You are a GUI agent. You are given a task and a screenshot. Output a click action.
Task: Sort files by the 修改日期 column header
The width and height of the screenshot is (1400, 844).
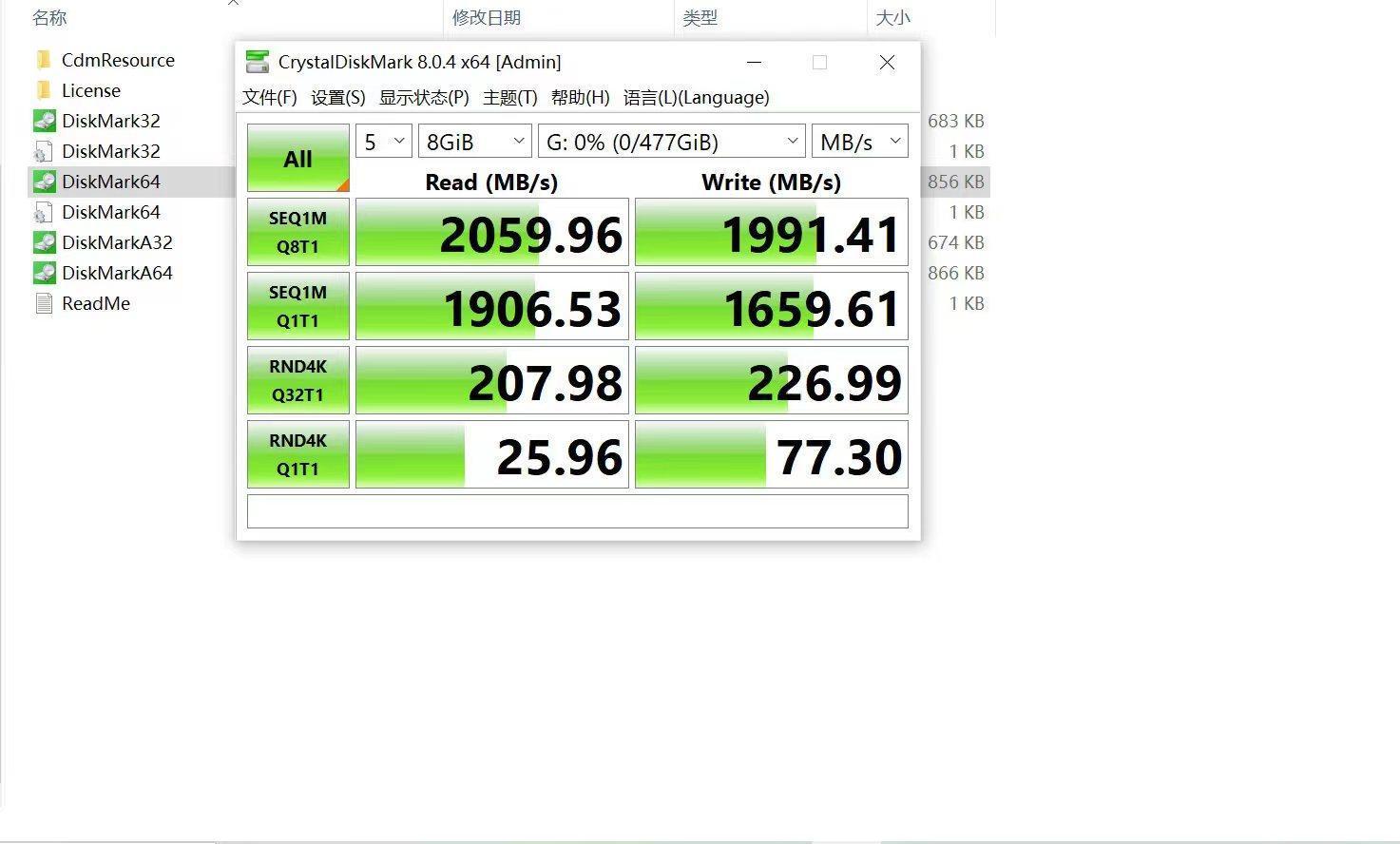[x=487, y=17]
